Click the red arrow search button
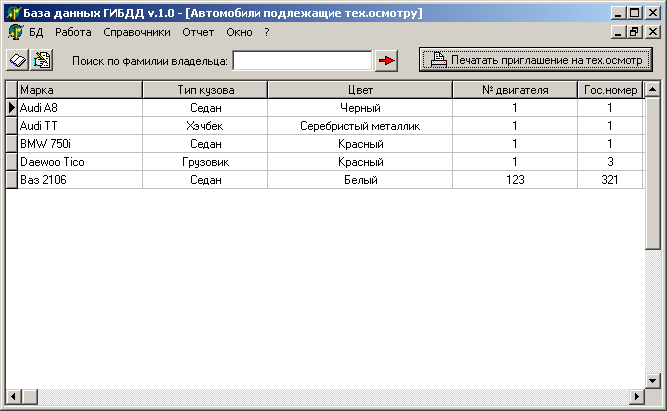Image resolution: width=667 pixels, height=411 pixels. click(x=386, y=61)
